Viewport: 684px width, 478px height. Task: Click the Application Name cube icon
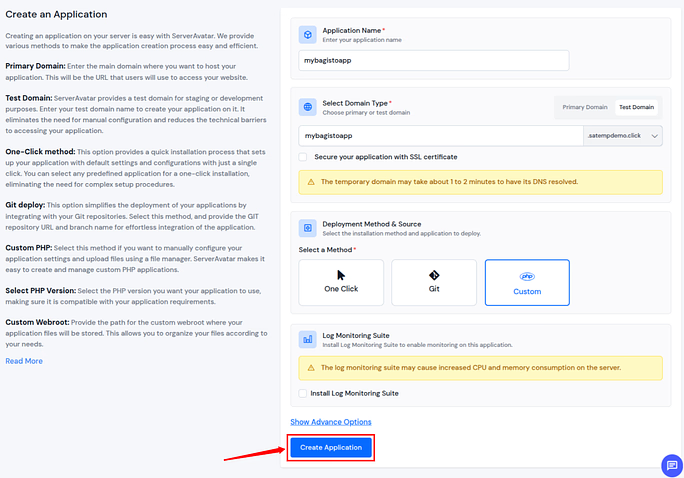308,35
